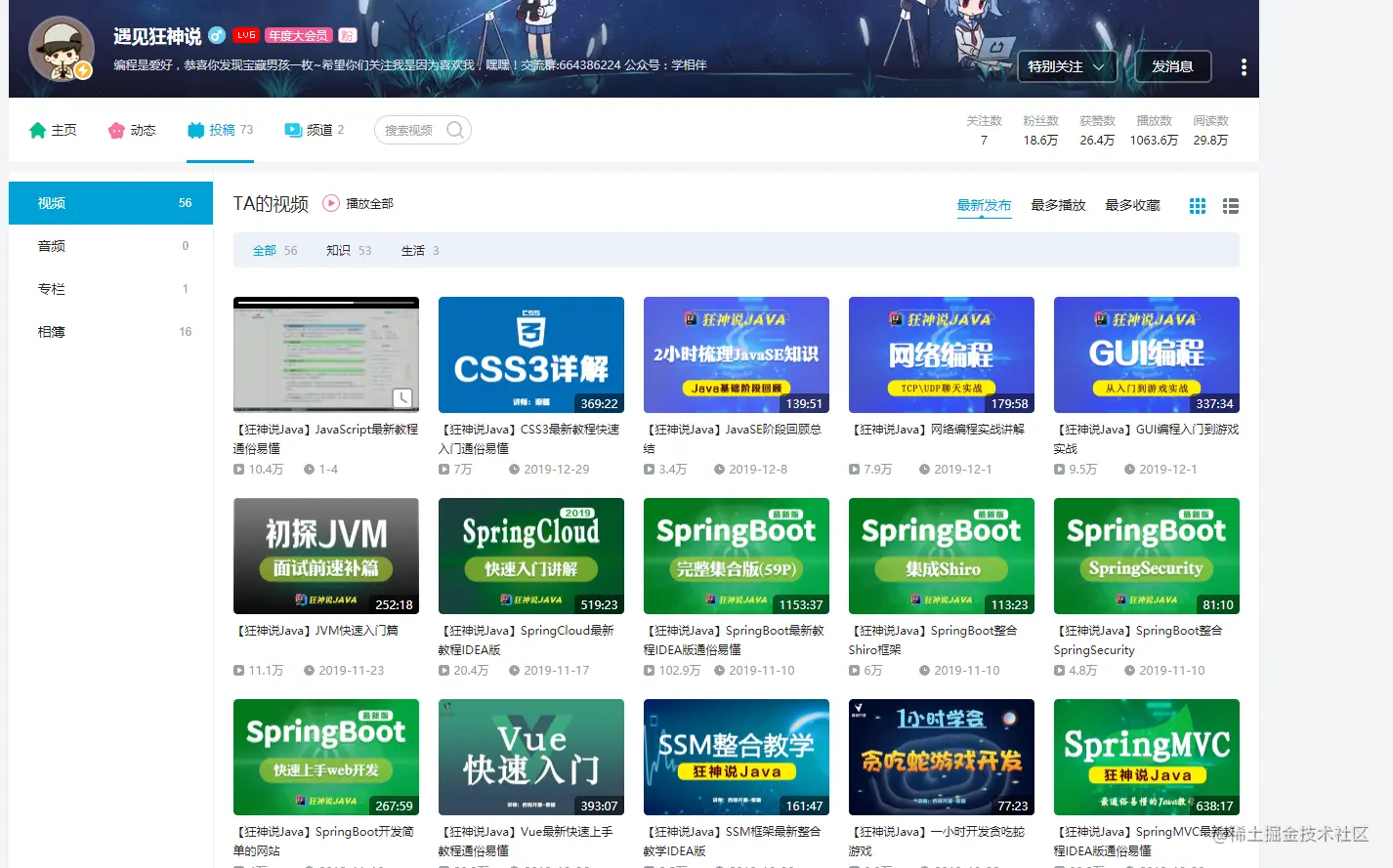Filter by 全部 56 category
Screen dimensions: 1393x868
click(x=274, y=251)
